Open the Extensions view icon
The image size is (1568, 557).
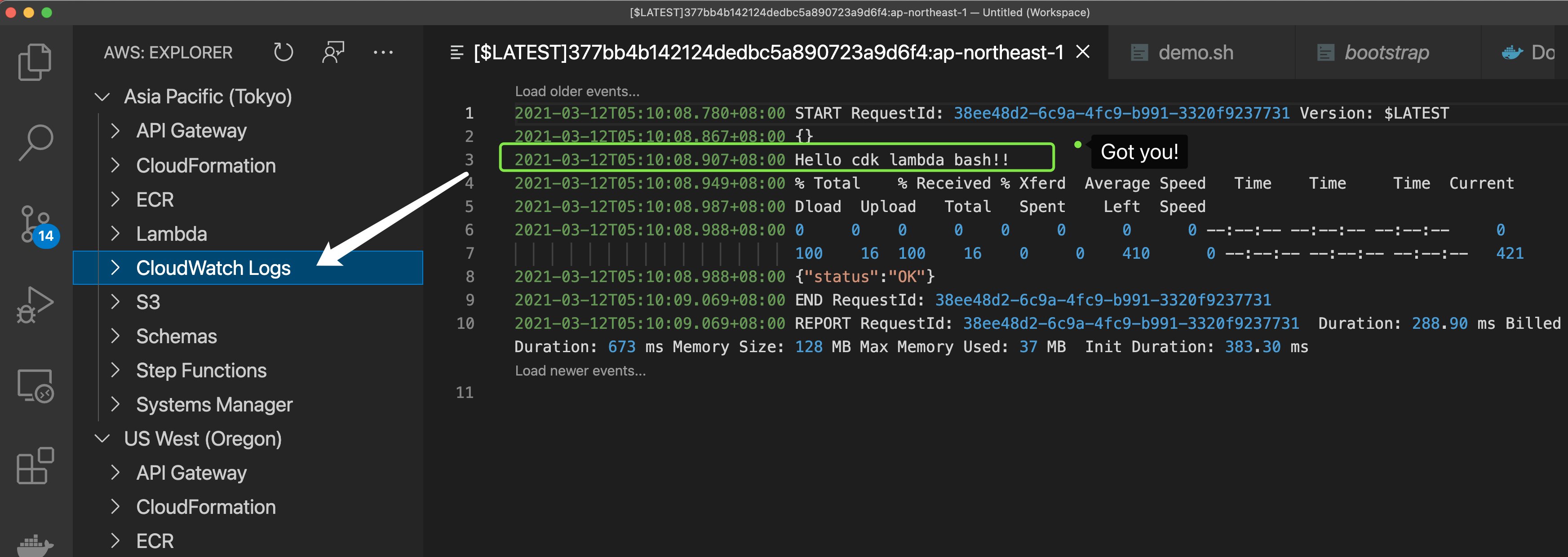[x=35, y=466]
